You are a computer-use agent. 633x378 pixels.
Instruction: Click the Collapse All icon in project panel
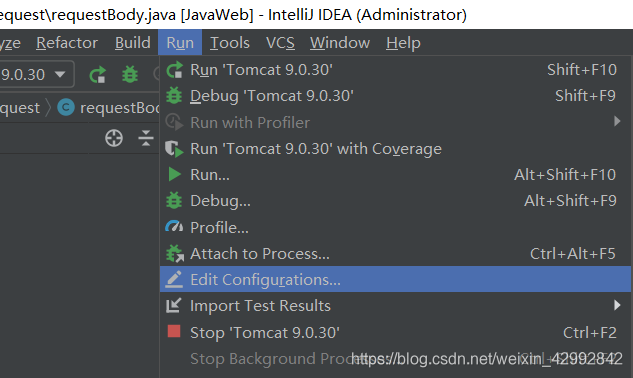tap(146, 138)
